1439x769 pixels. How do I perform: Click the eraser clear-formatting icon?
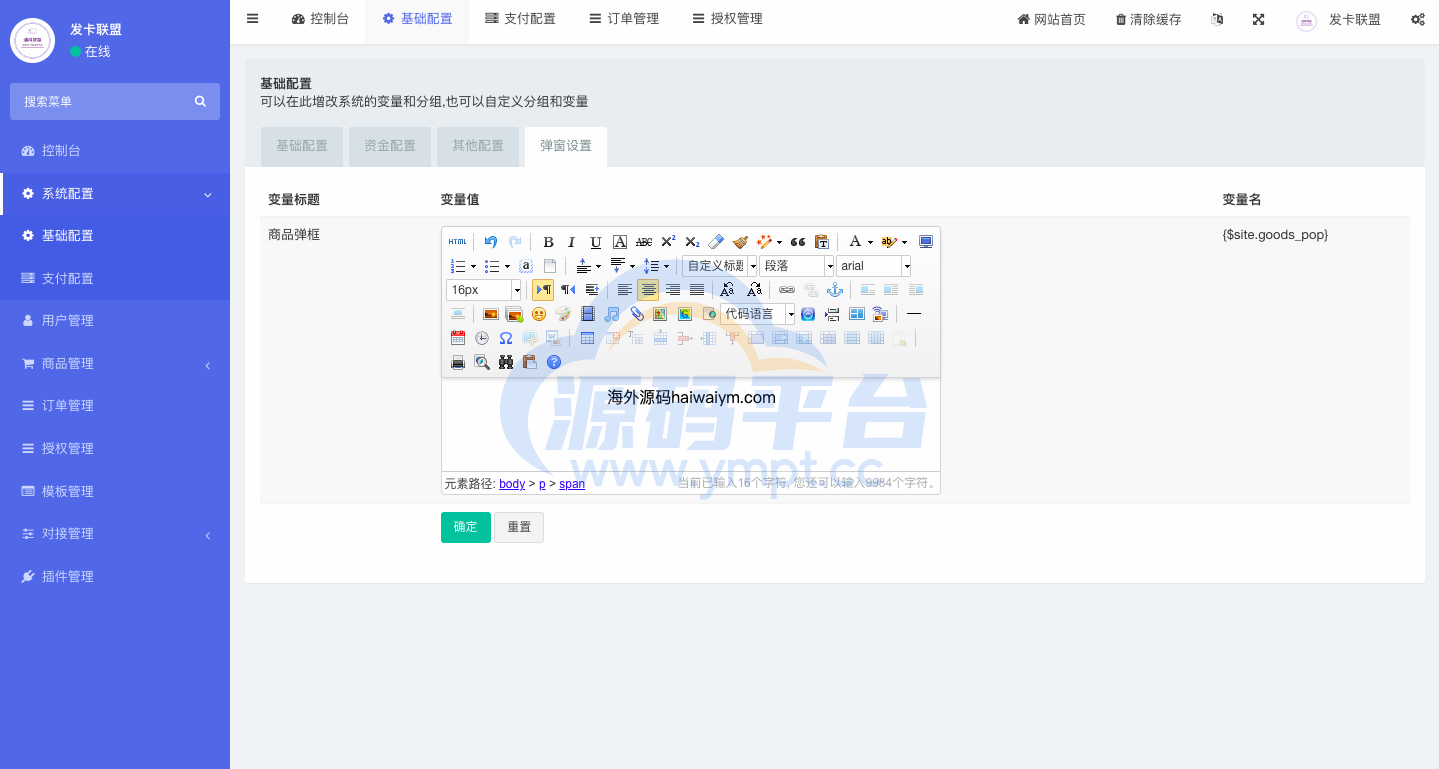pyautogui.click(x=715, y=242)
